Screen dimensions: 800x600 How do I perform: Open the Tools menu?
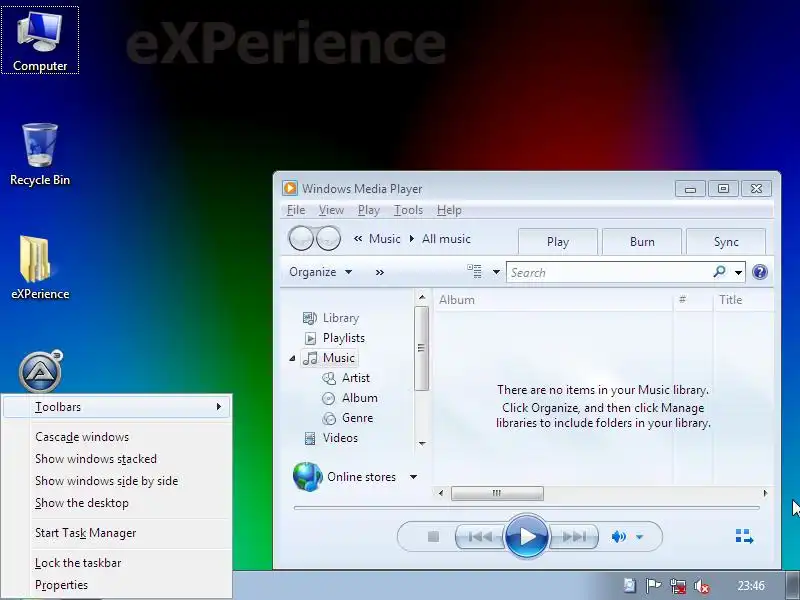pyautogui.click(x=408, y=210)
